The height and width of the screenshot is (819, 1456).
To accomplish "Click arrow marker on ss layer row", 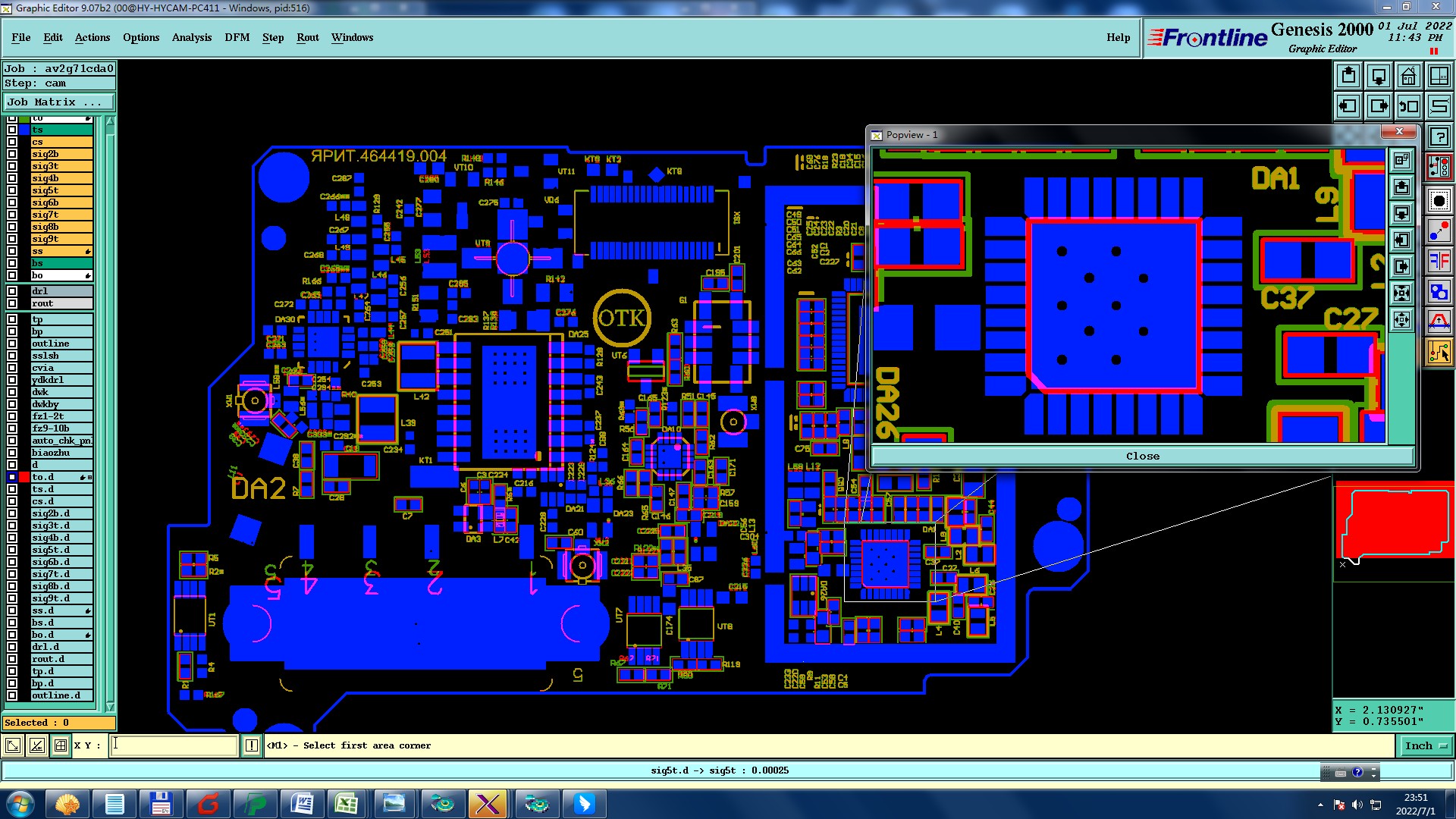I will tap(88, 251).
